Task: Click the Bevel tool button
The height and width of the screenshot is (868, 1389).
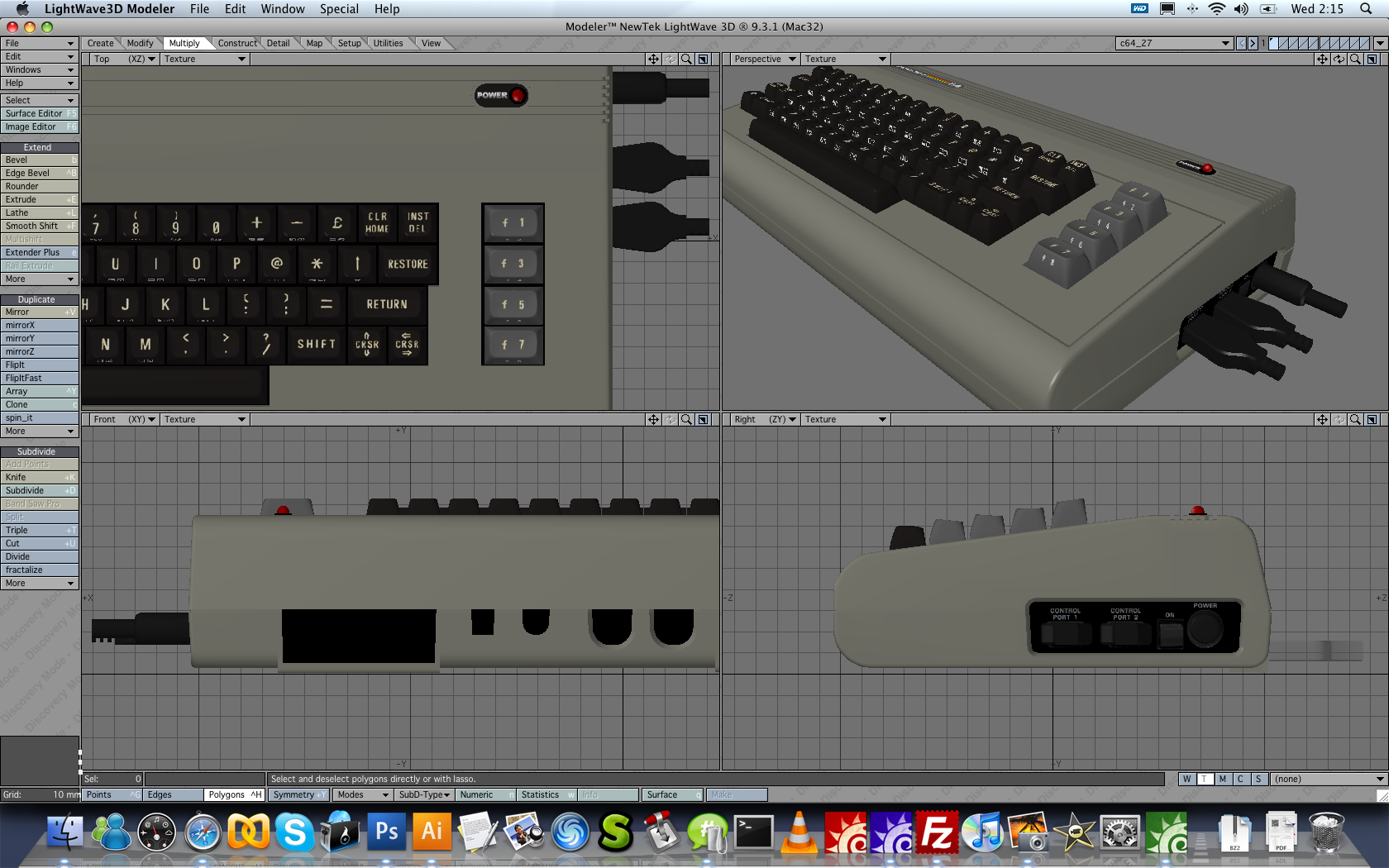Action: tap(40, 160)
